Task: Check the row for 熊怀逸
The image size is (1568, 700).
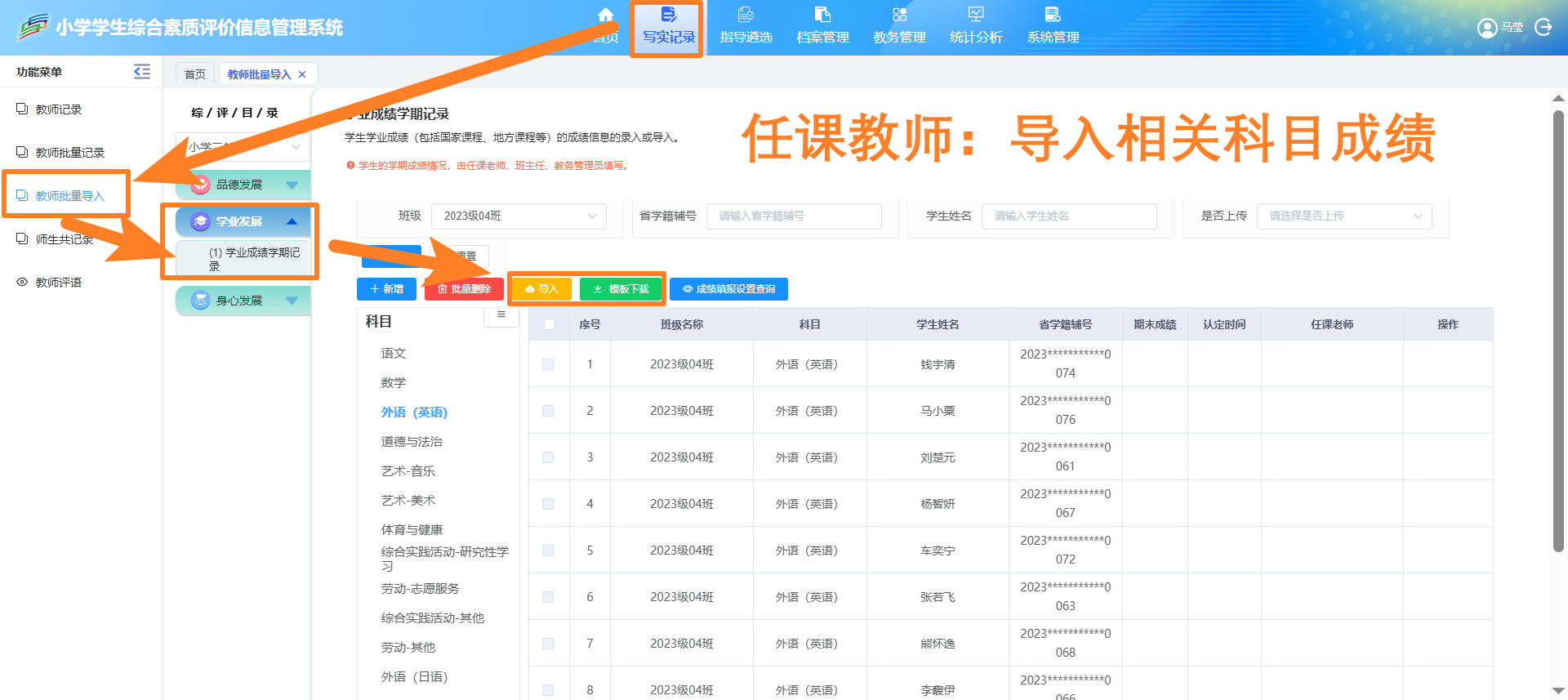Action: [x=548, y=644]
